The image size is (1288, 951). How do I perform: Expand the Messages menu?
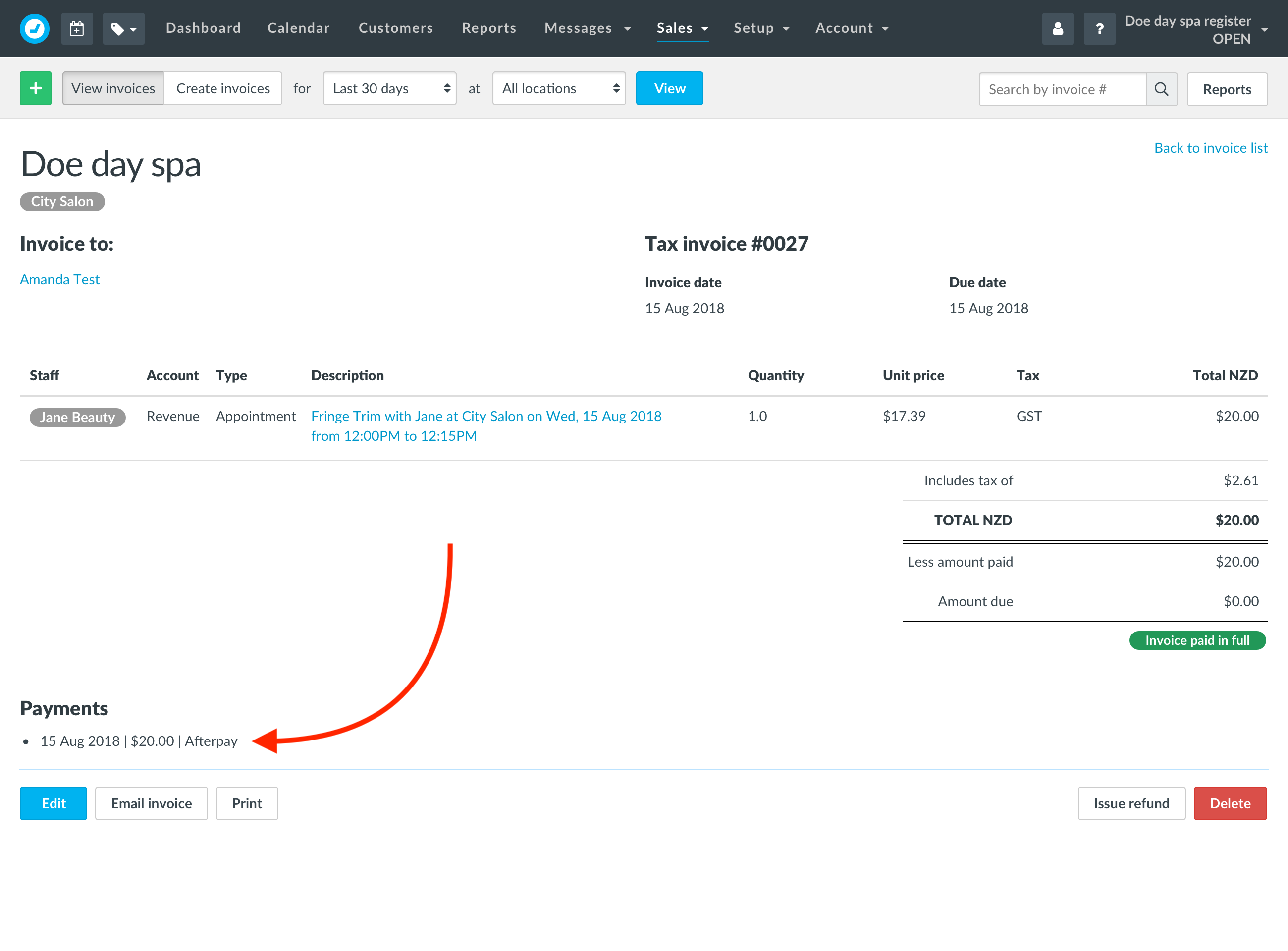(x=588, y=28)
